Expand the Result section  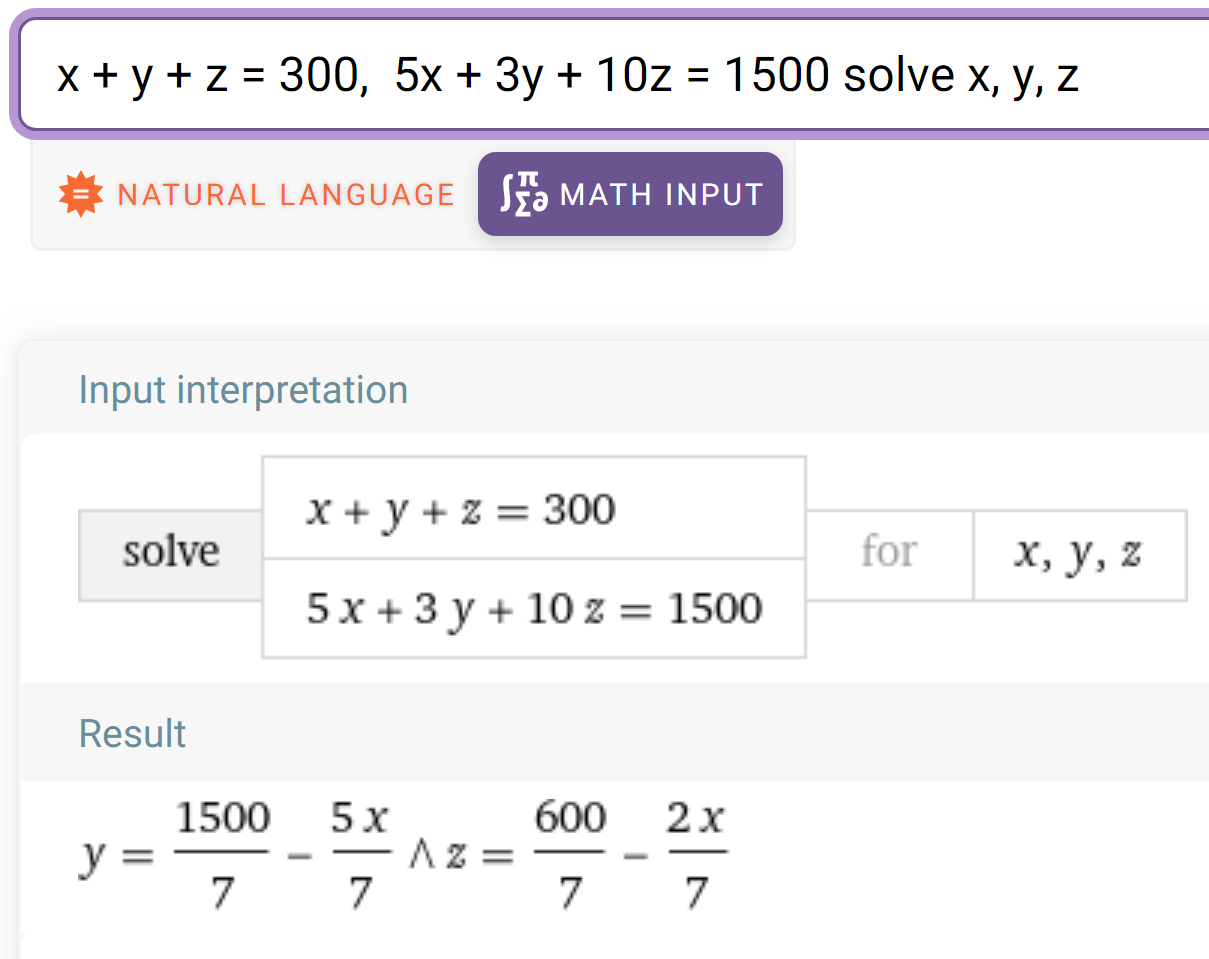132,733
